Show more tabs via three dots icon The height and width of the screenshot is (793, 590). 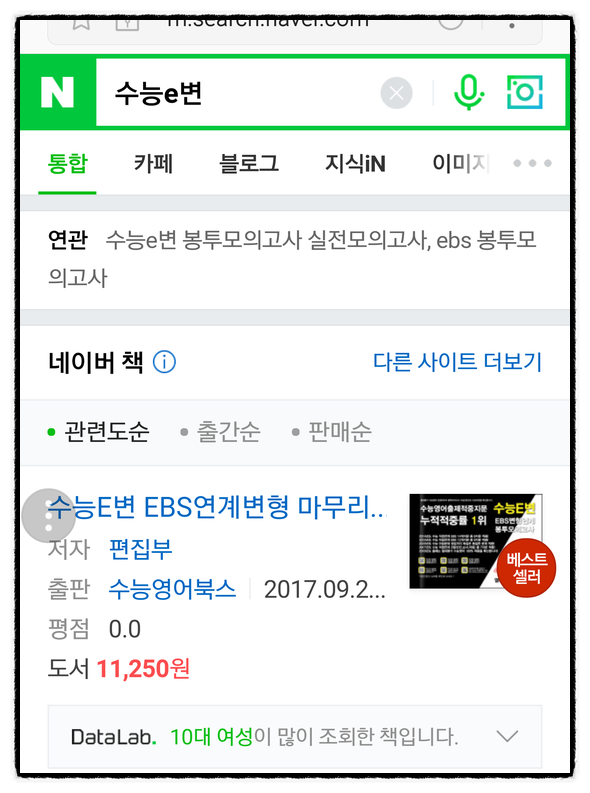(532, 163)
